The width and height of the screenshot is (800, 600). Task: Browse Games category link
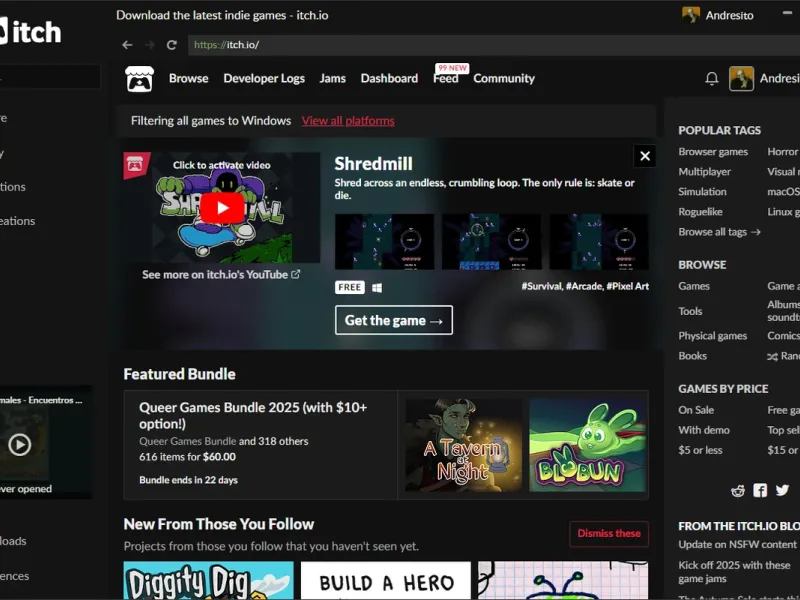pyautogui.click(x=694, y=286)
